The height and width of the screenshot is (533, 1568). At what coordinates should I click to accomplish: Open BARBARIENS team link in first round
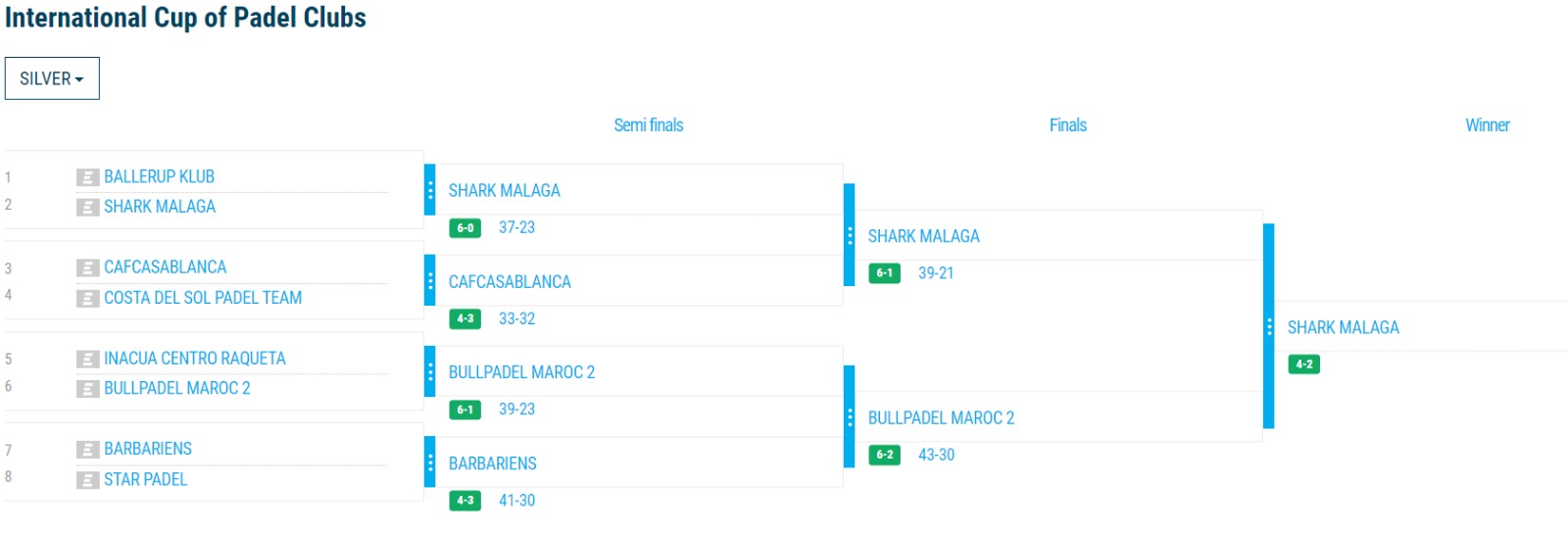click(x=148, y=449)
